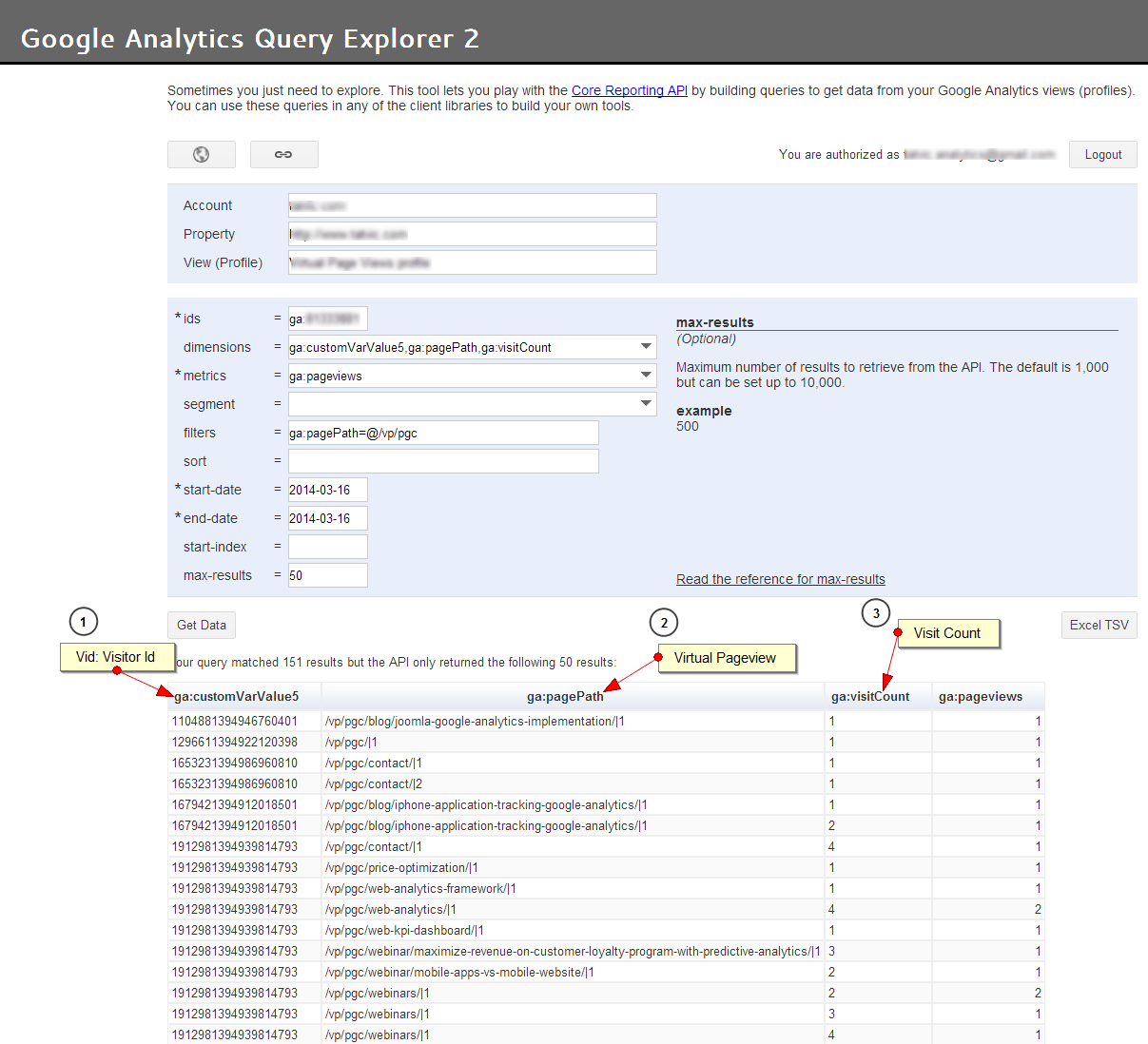Select visitor ID 1104881394946760401
Viewport: 1148px width, 1044px height.
point(235,721)
